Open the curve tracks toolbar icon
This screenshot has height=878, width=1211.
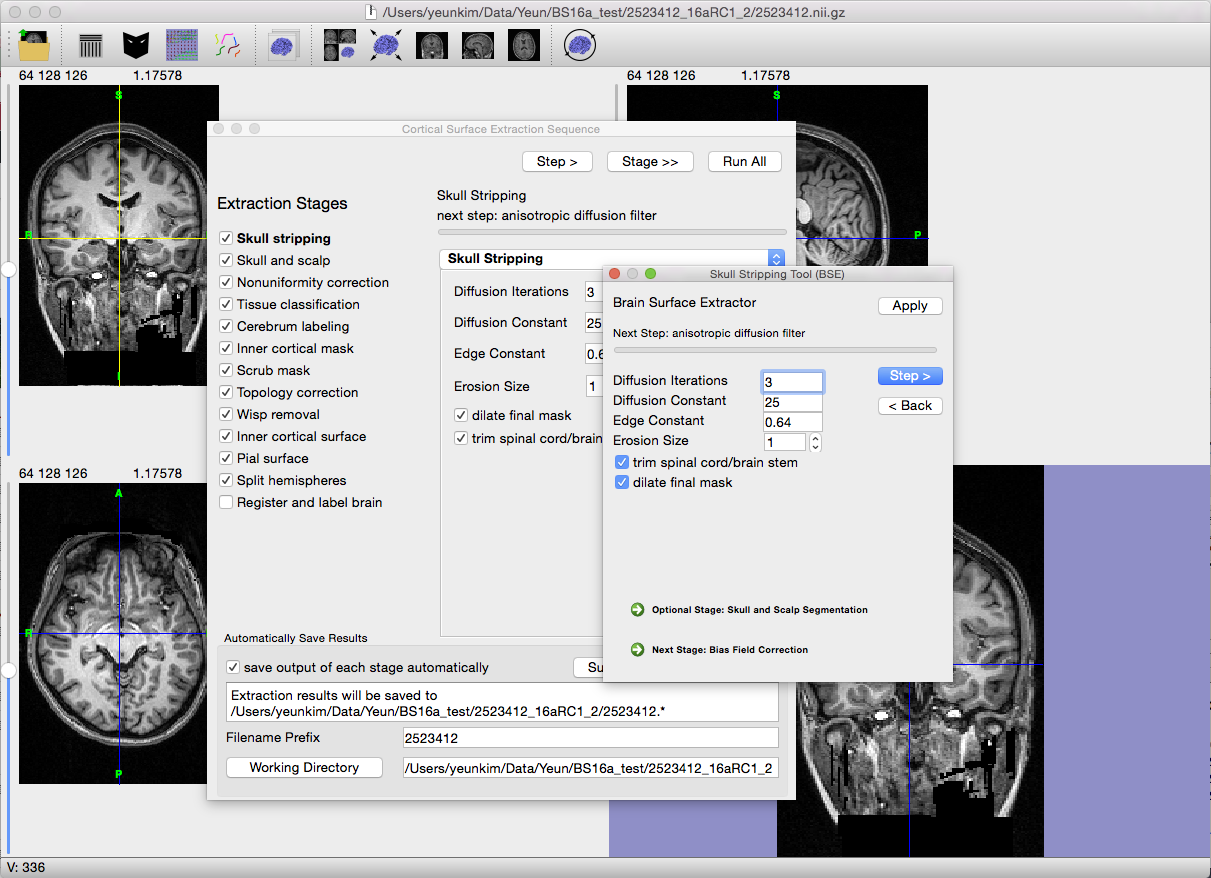[226, 45]
